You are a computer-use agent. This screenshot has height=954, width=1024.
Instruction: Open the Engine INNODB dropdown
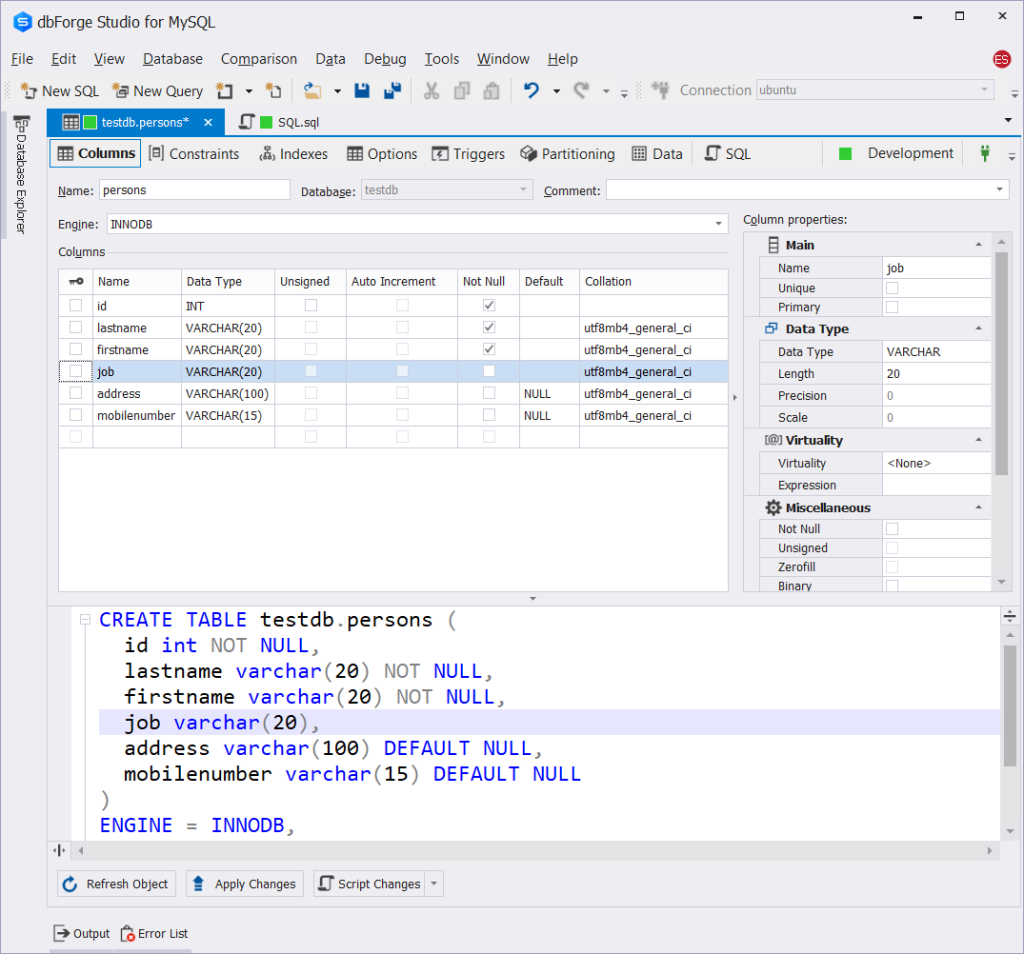pos(718,224)
